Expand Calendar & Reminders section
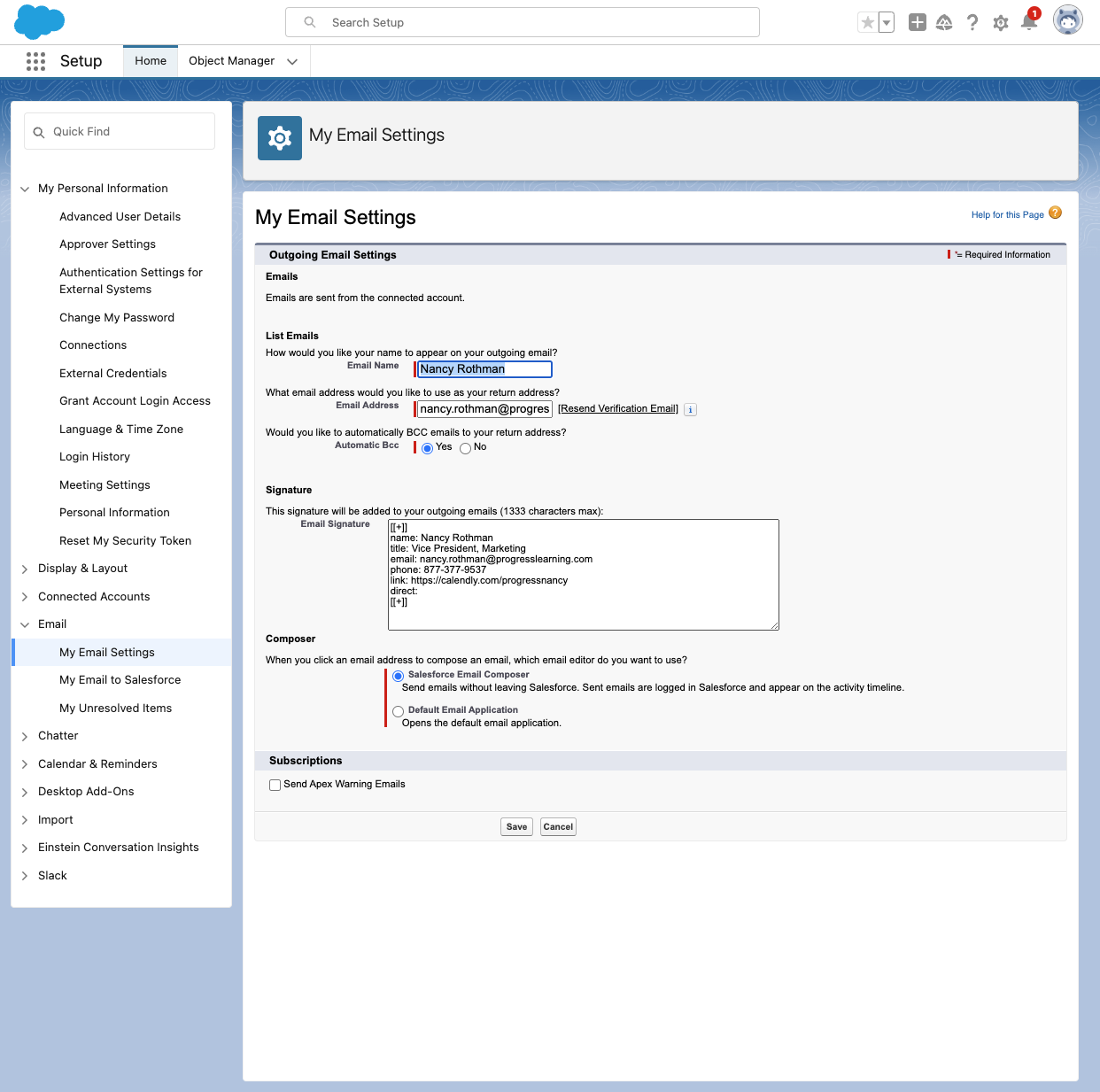This screenshot has height=1092, width=1100. tap(25, 764)
